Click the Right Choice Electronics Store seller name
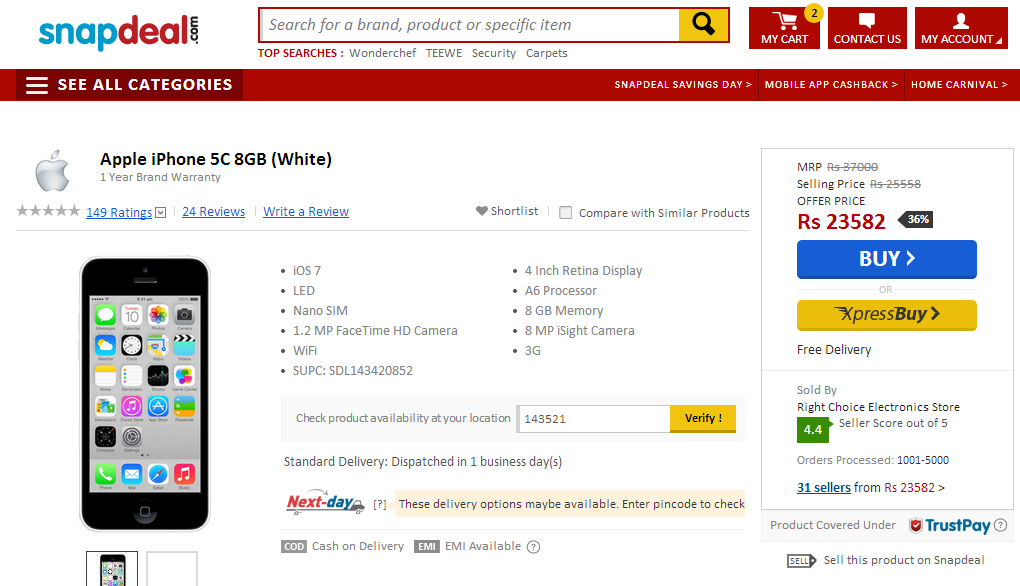 878,407
